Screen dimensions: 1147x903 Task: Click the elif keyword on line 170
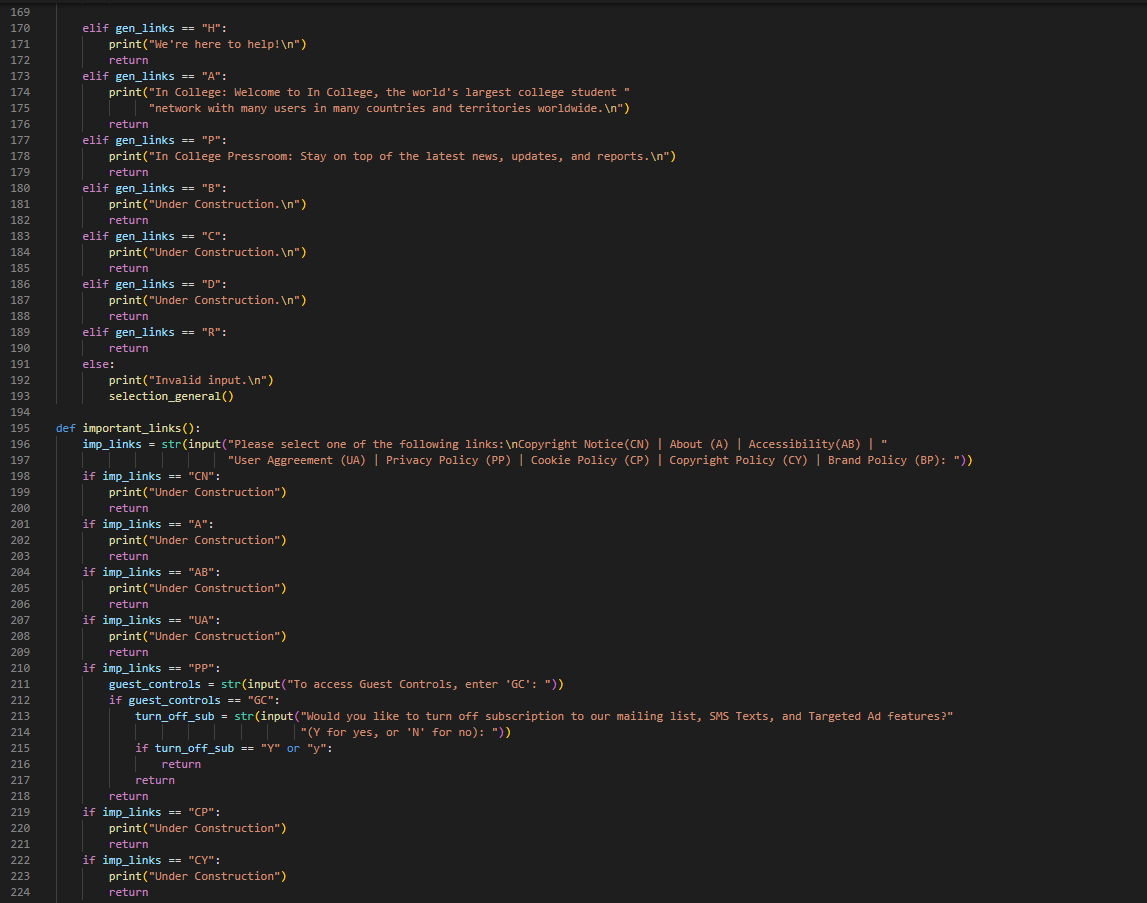click(x=94, y=27)
